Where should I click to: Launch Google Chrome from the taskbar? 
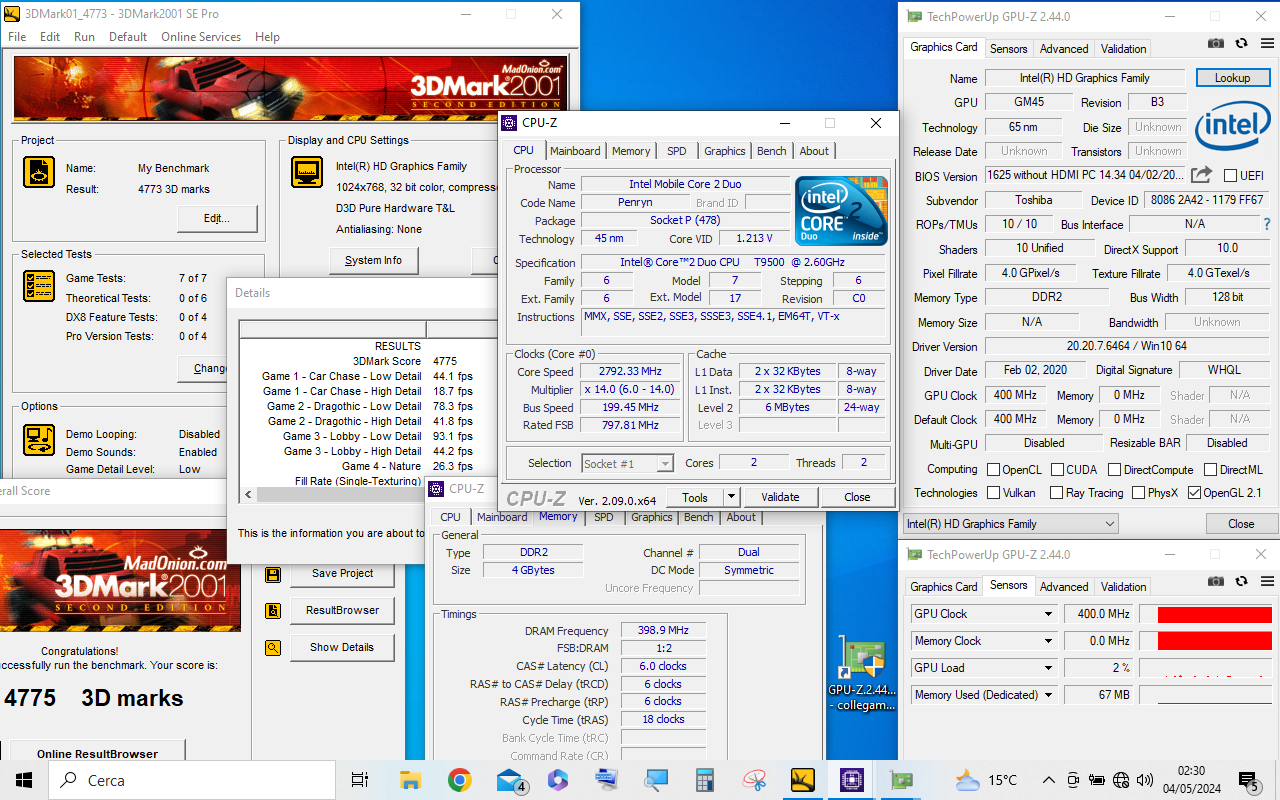tap(459, 780)
